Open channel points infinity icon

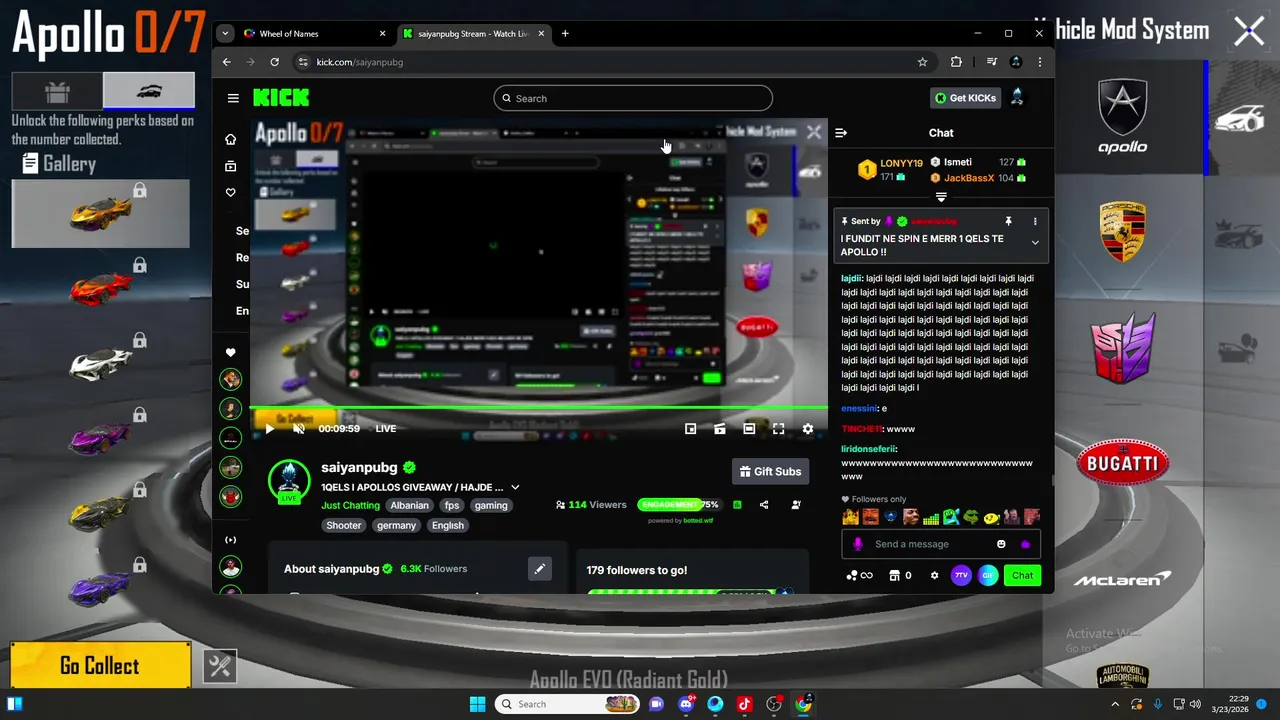(x=859, y=575)
